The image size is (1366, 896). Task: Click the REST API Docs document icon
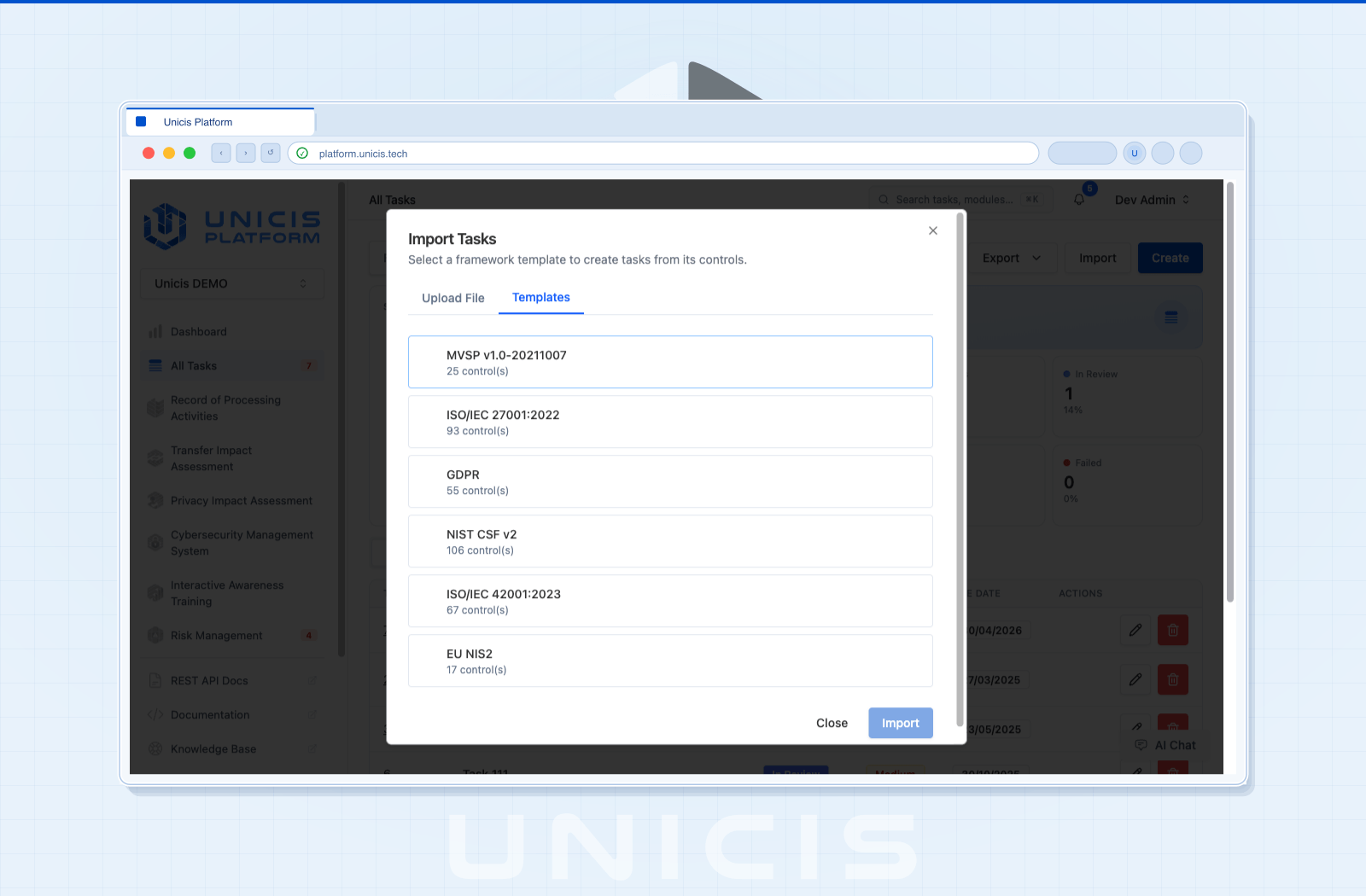tap(155, 681)
